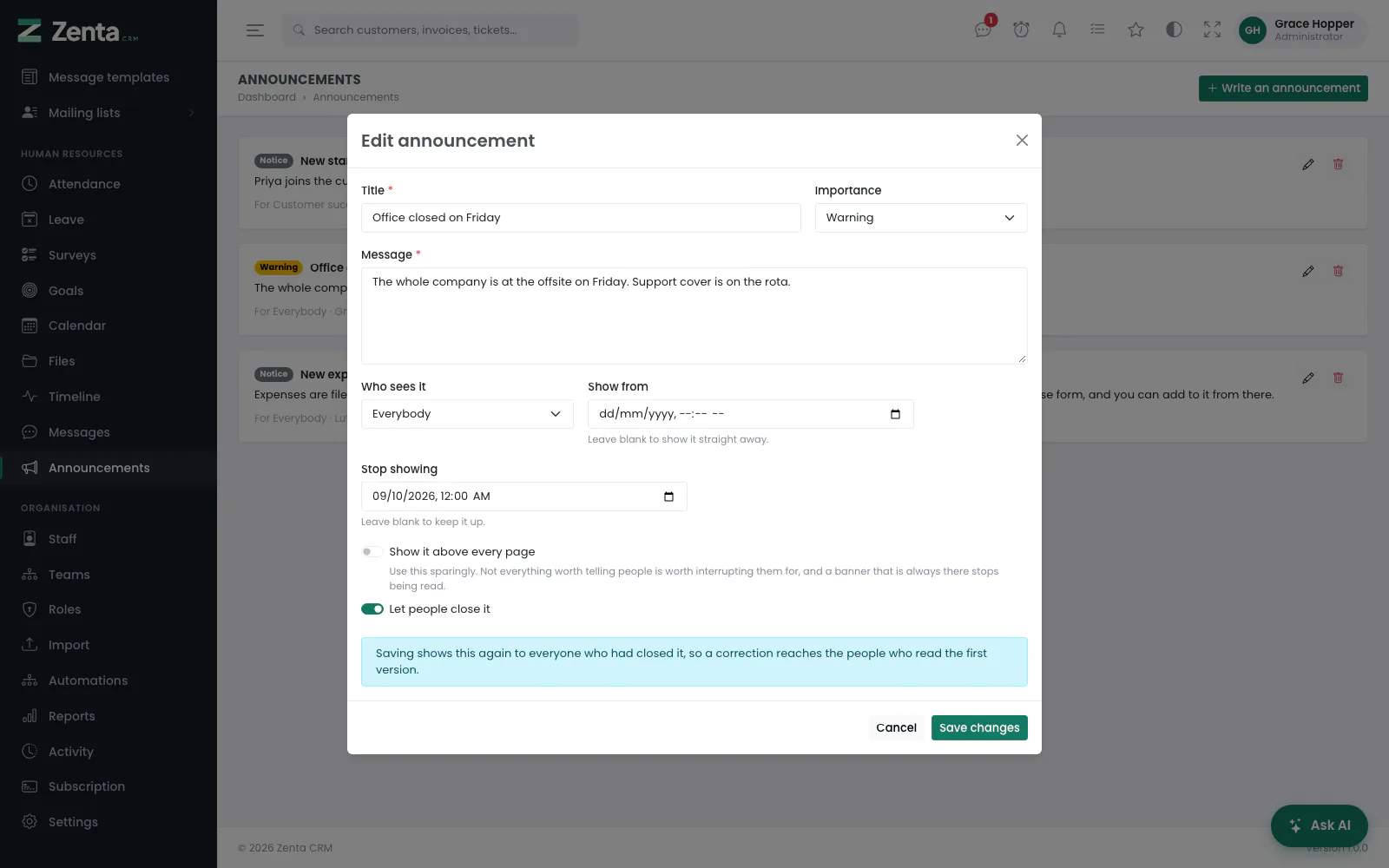Go to Attendance in the sidebar
The height and width of the screenshot is (868, 1389).
[109, 184]
